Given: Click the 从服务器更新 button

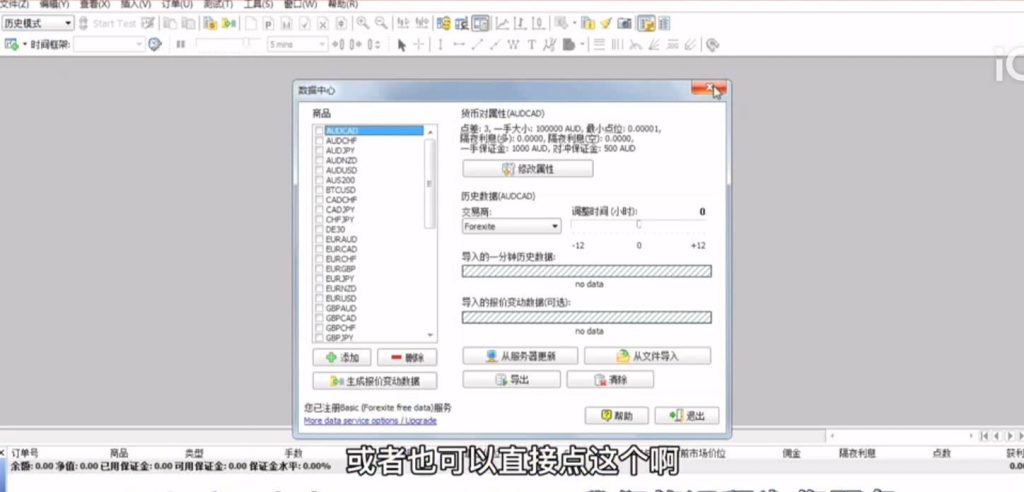Looking at the screenshot, I should 520,356.
